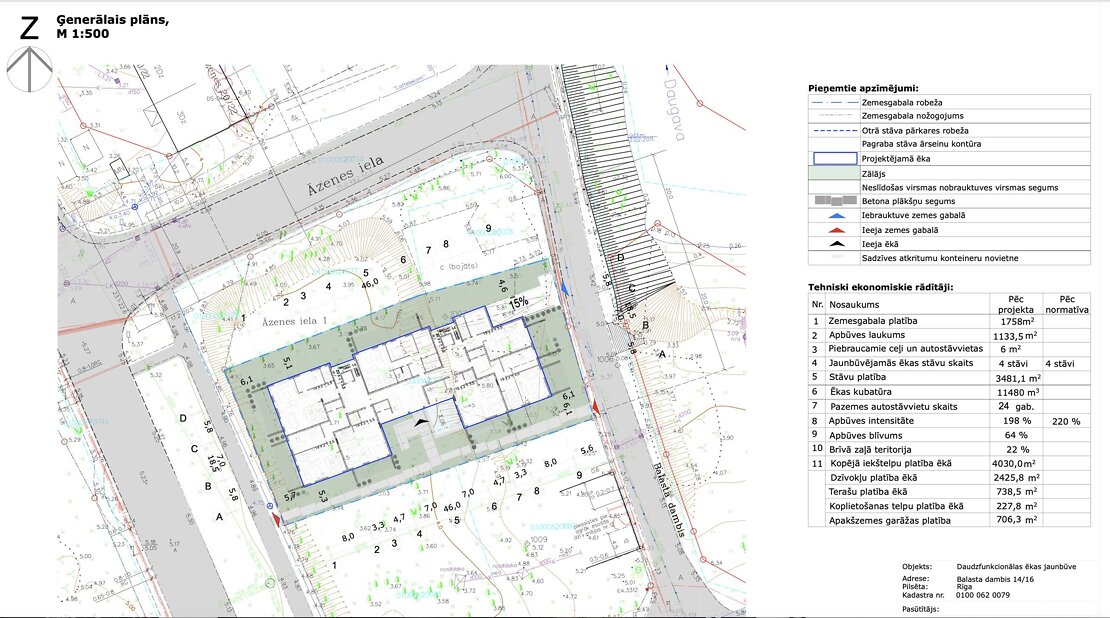Click the Tehniski ekonomiskie rādītāji heading
The height and width of the screenshot is (618, 1110).
click(x=880, y=287)
